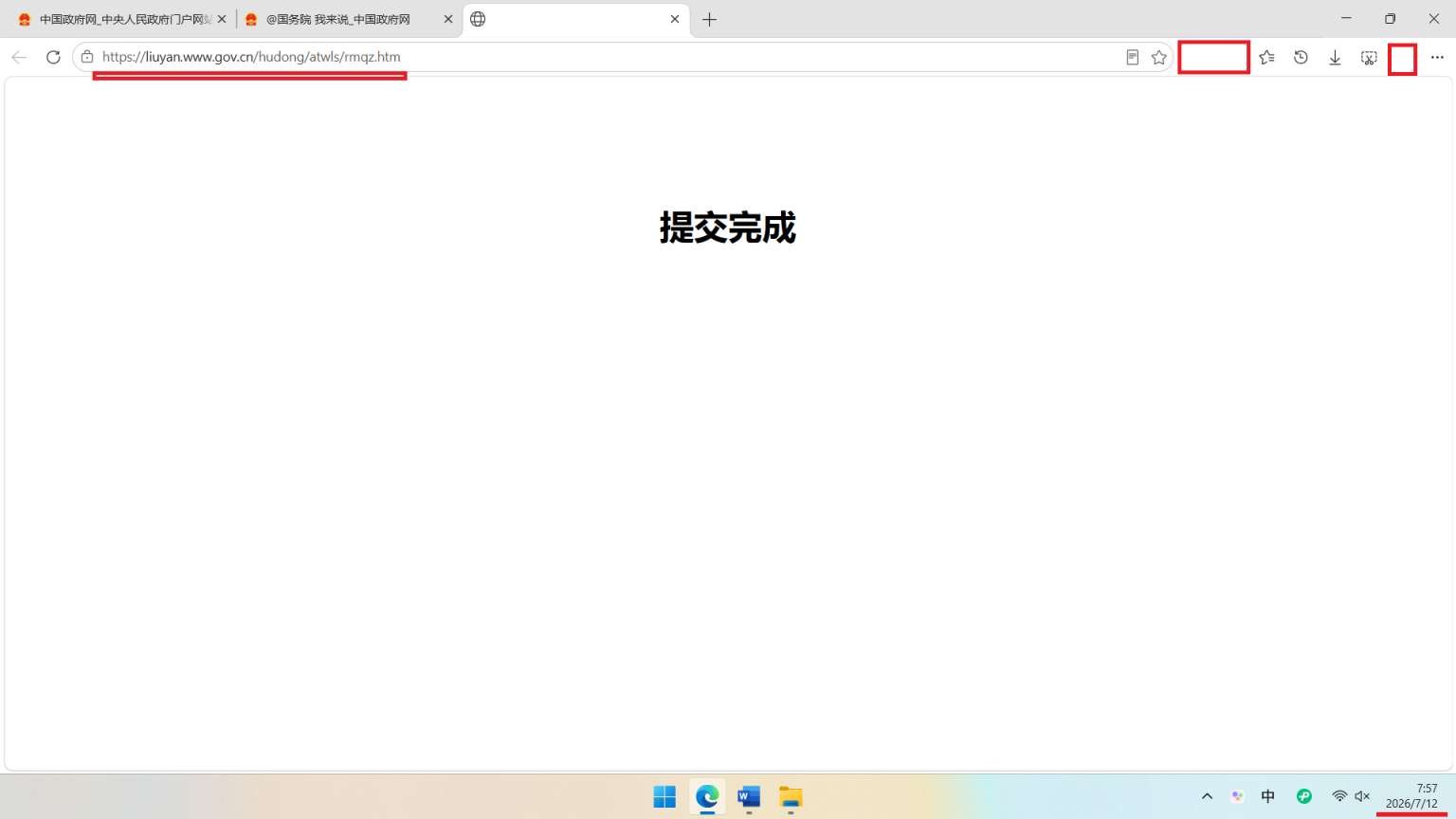Toggle Chinese input method indicator
1456x819 pixels.
pos(1268,796)
